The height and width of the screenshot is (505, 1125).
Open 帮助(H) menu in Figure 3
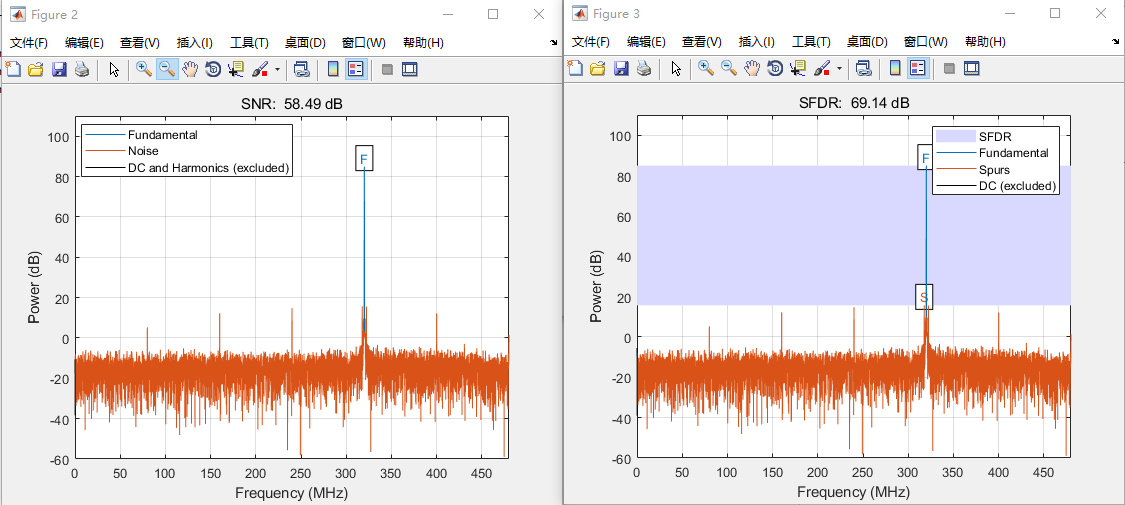[x=985, y=42]
